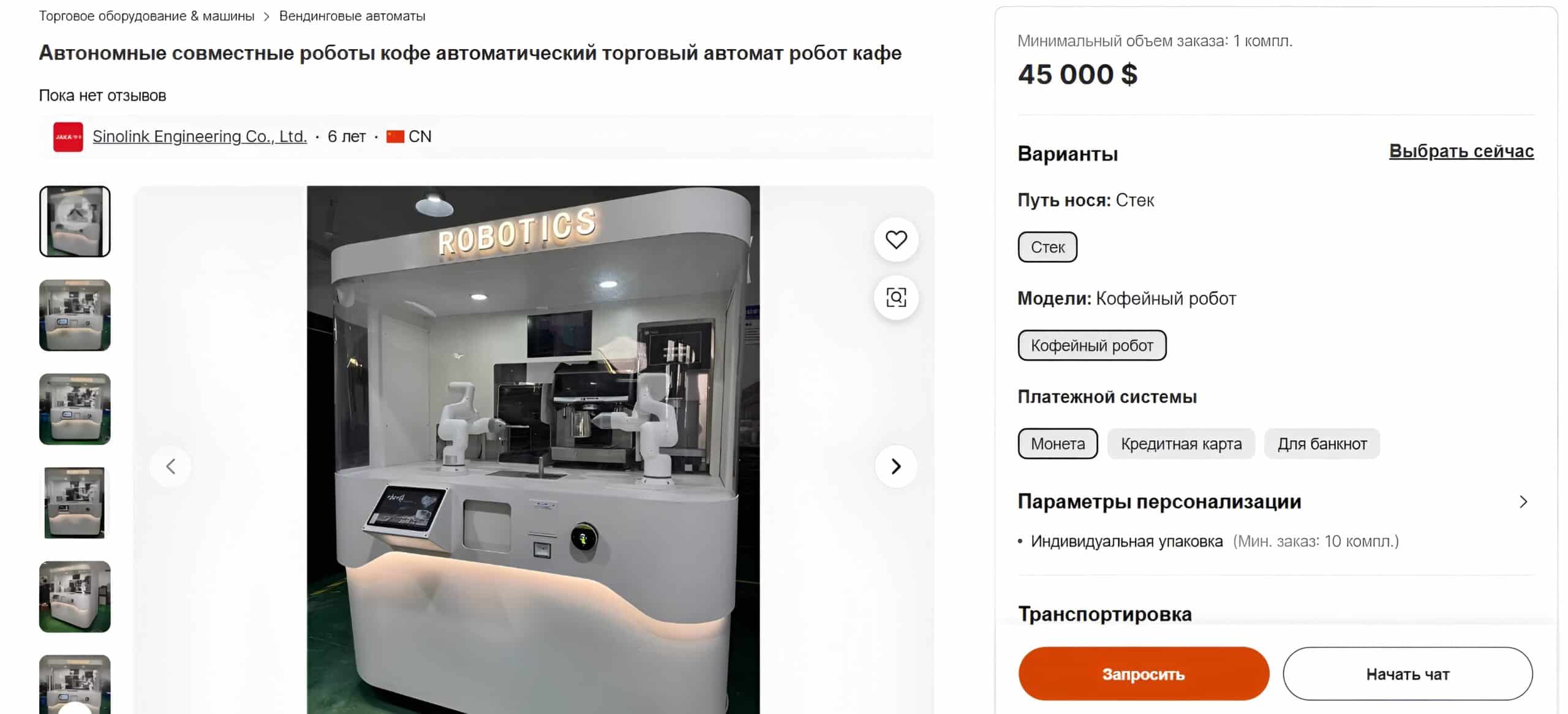This screenshot has width=1568, height=714.
Task: Select the first product thumbnail
Action: tap(75, 221)
